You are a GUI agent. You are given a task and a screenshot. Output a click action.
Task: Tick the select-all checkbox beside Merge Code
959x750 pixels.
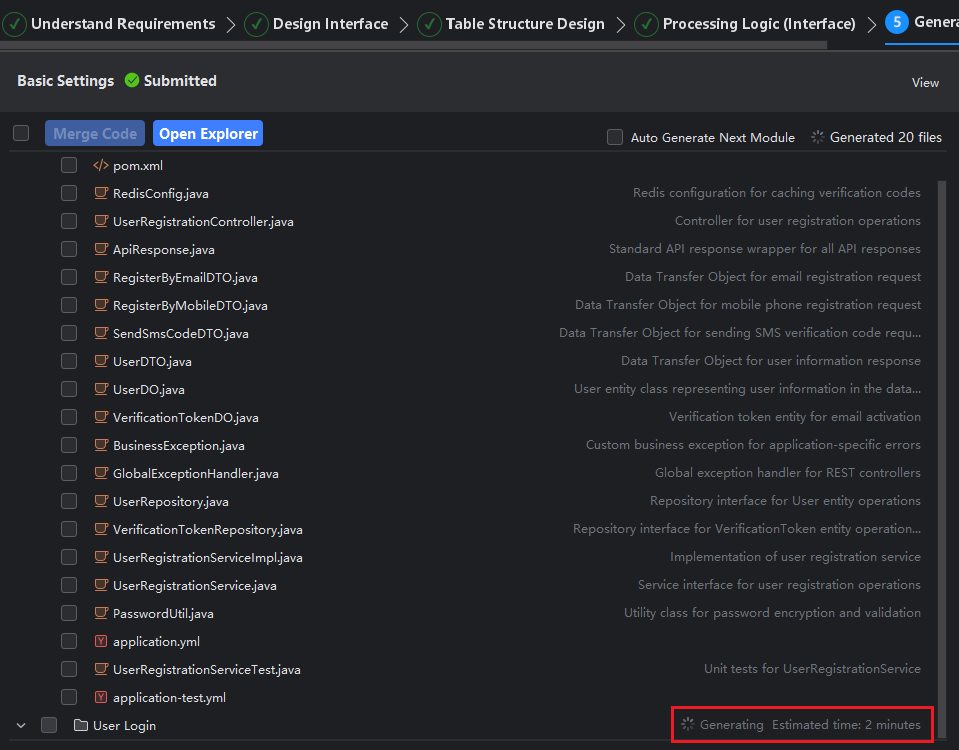(x=21, y=134)
